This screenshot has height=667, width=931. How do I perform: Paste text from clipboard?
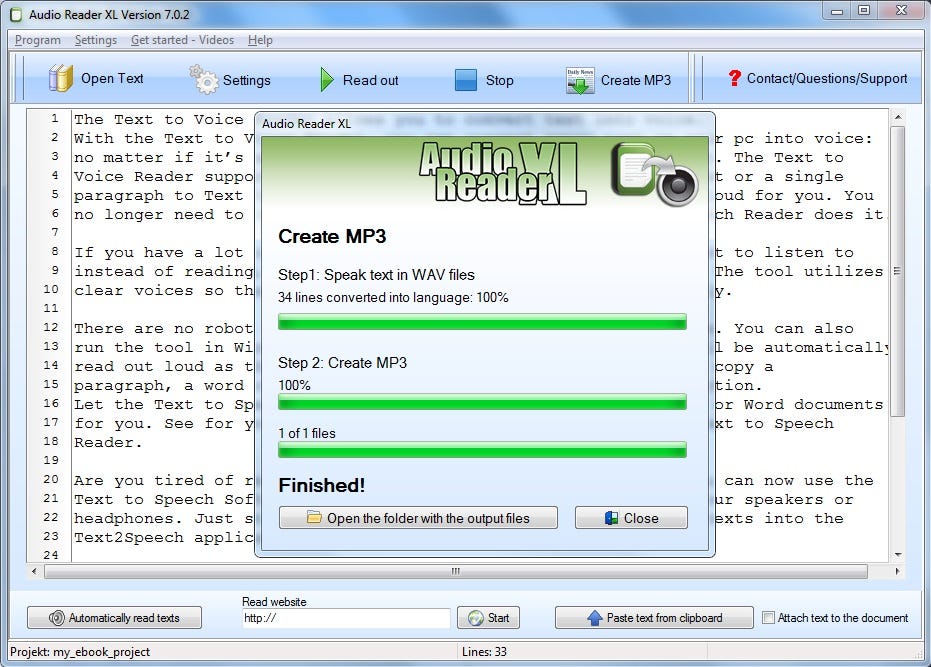[x=654, y=618]
